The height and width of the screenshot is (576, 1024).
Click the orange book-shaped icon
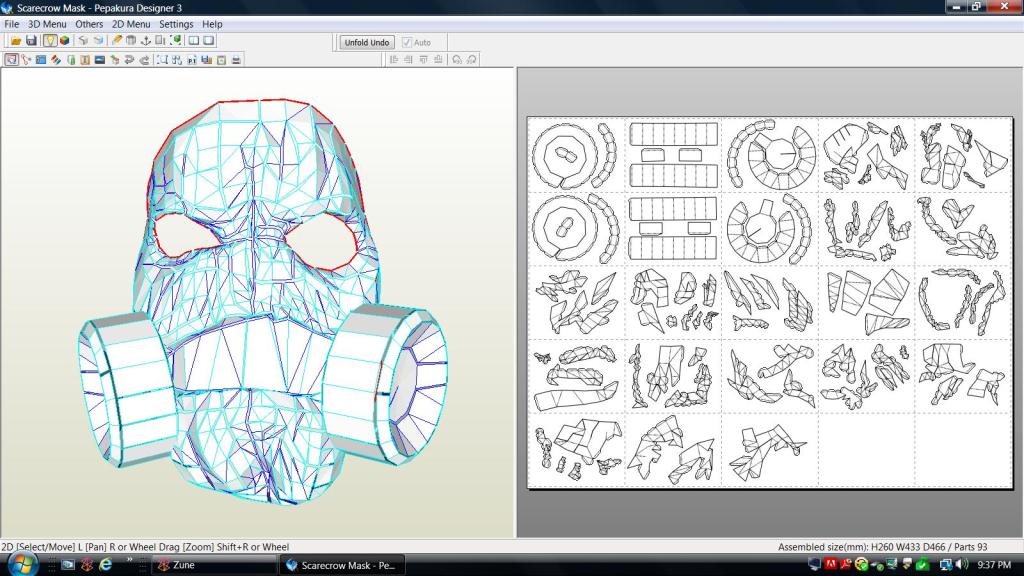[85, 60]
